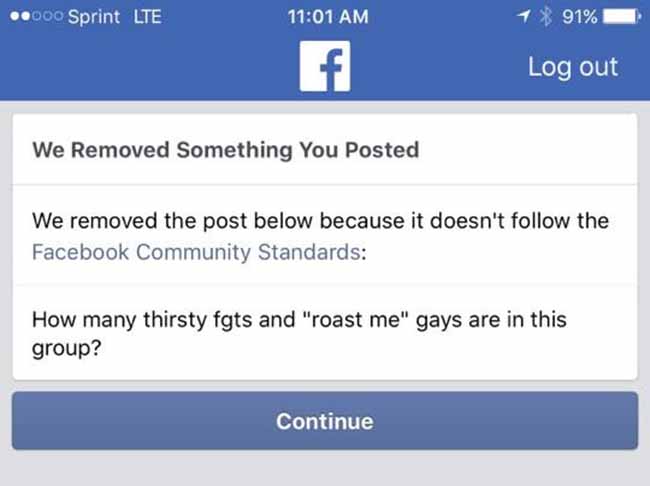
Task: Tap the blue header bar beside logo
Action: (149, 66)
